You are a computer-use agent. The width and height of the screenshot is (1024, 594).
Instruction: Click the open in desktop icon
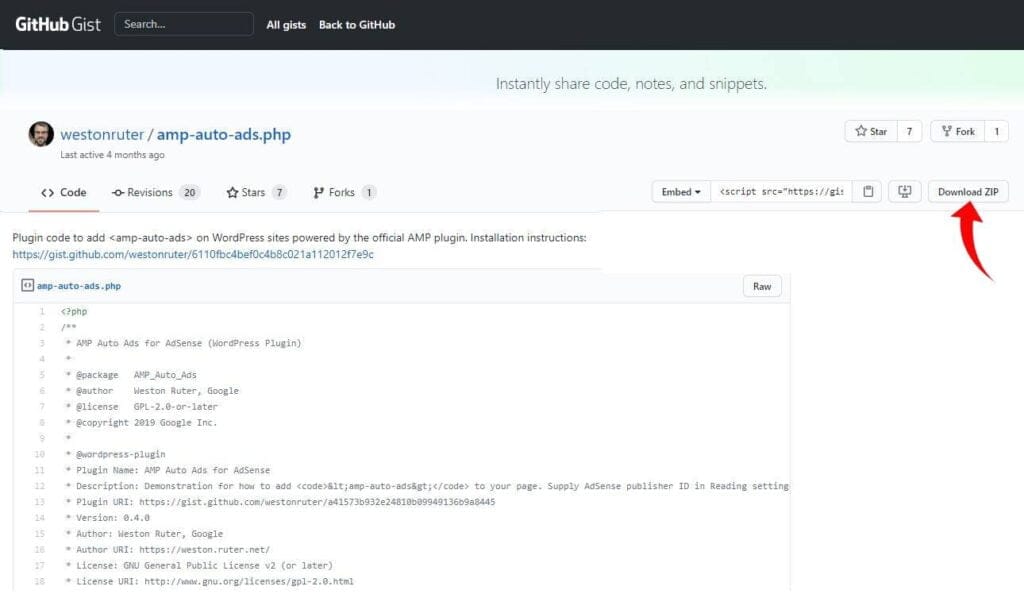[904, 192]
